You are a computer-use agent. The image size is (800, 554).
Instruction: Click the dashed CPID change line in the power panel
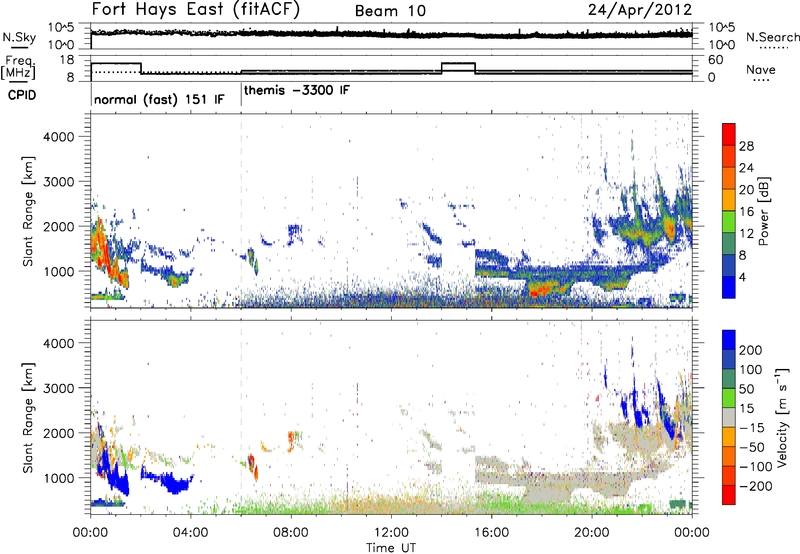[x=241, y=210]
